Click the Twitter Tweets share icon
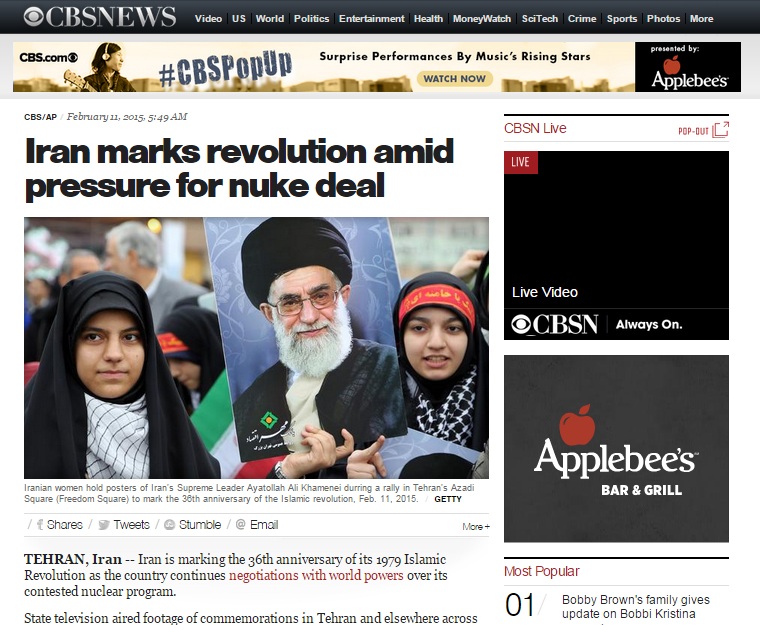This screenshot has width=760, height=625. [103, 525]
